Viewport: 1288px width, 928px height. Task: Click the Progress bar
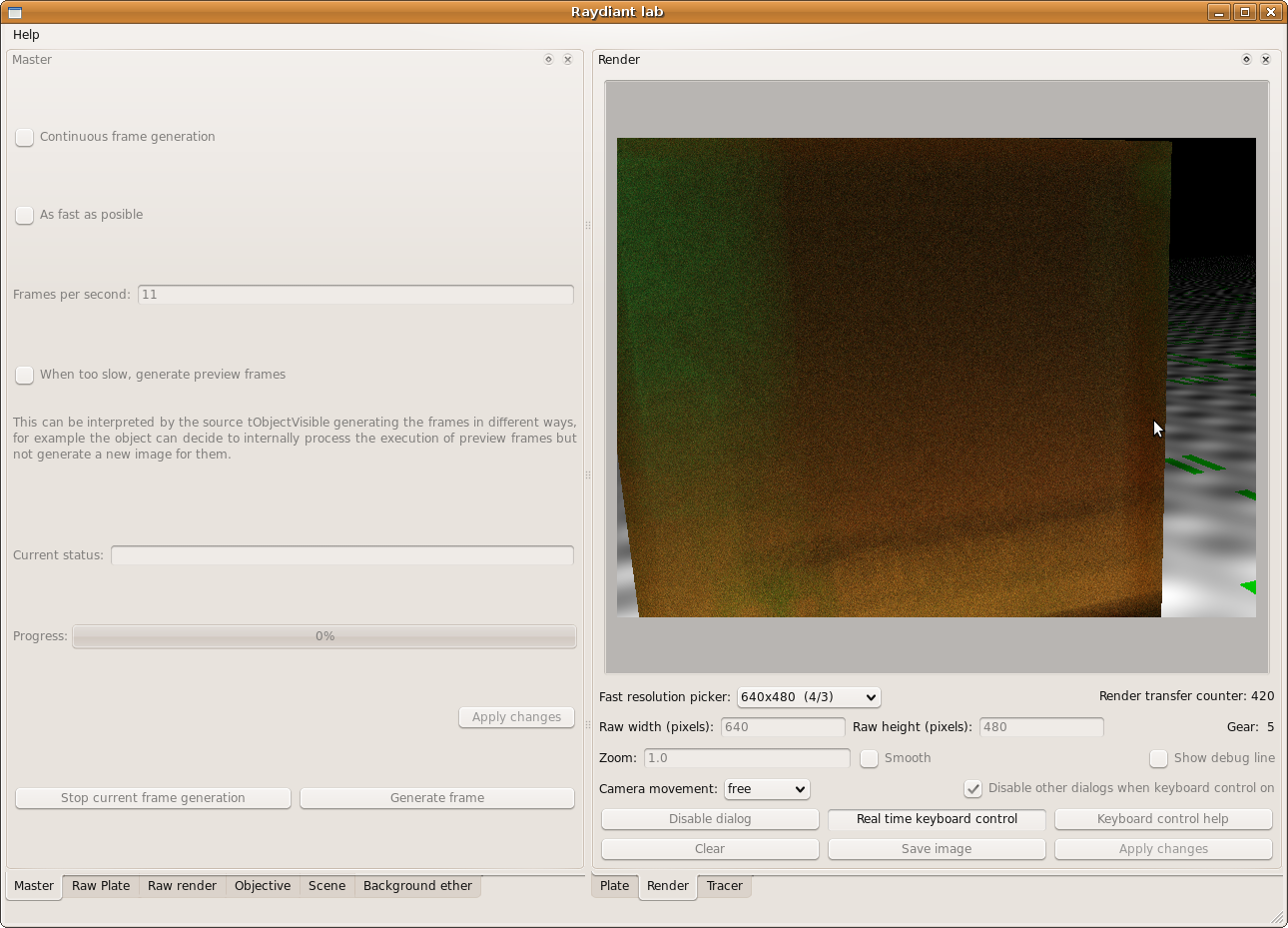click(x=324, y=636)
